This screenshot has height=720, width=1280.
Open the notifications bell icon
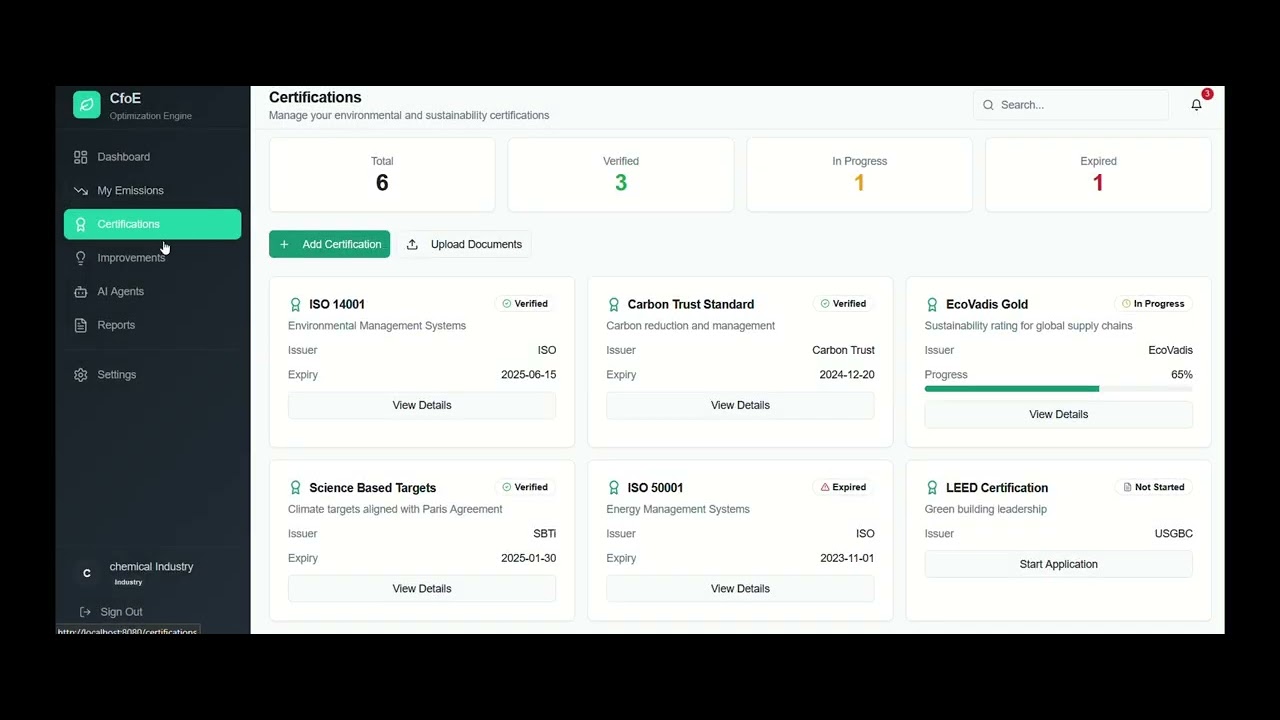click(1196, 105)
